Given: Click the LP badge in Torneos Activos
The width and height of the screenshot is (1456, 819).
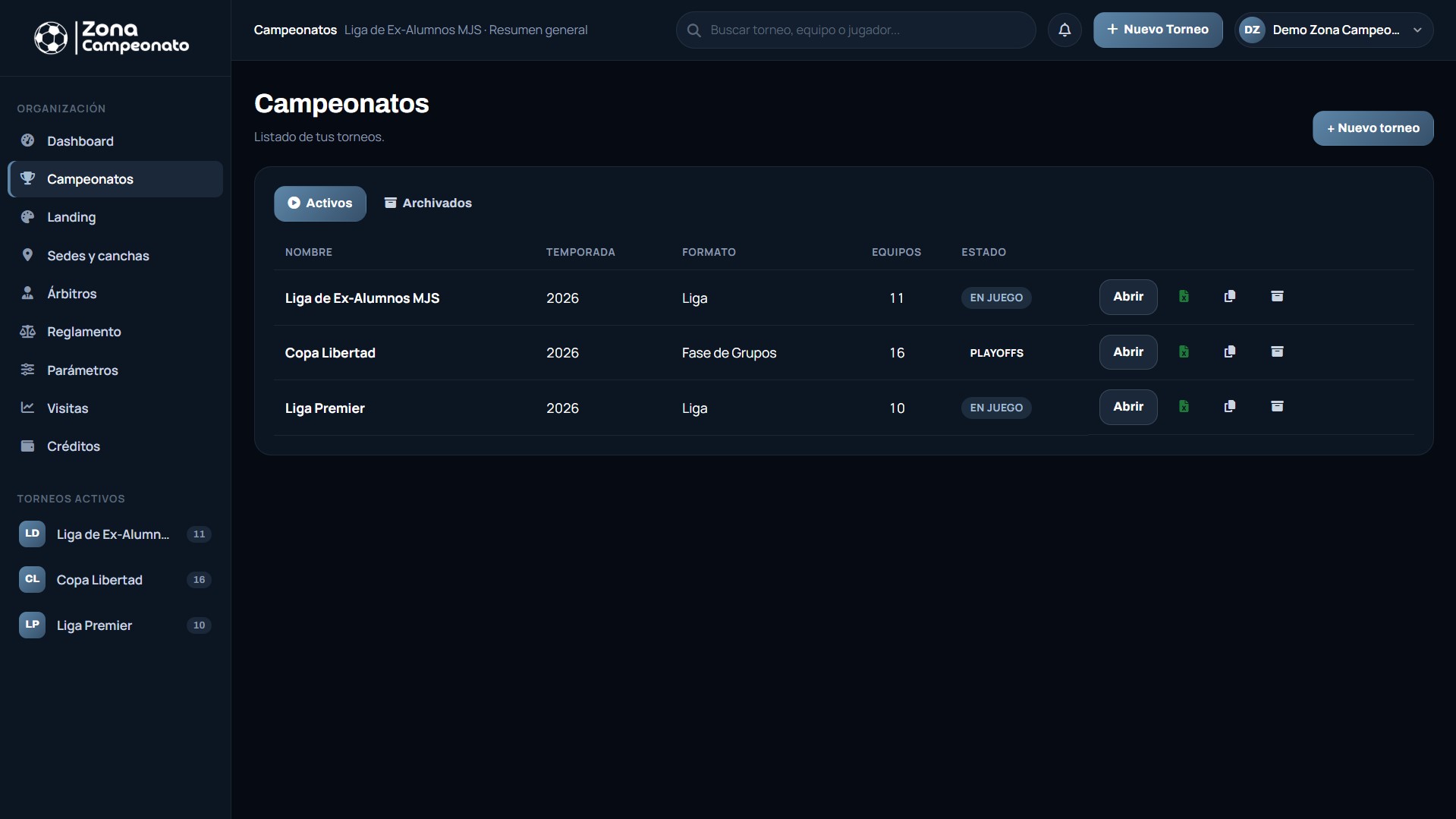Looking at the screenshot, I should tap(32, 625).
